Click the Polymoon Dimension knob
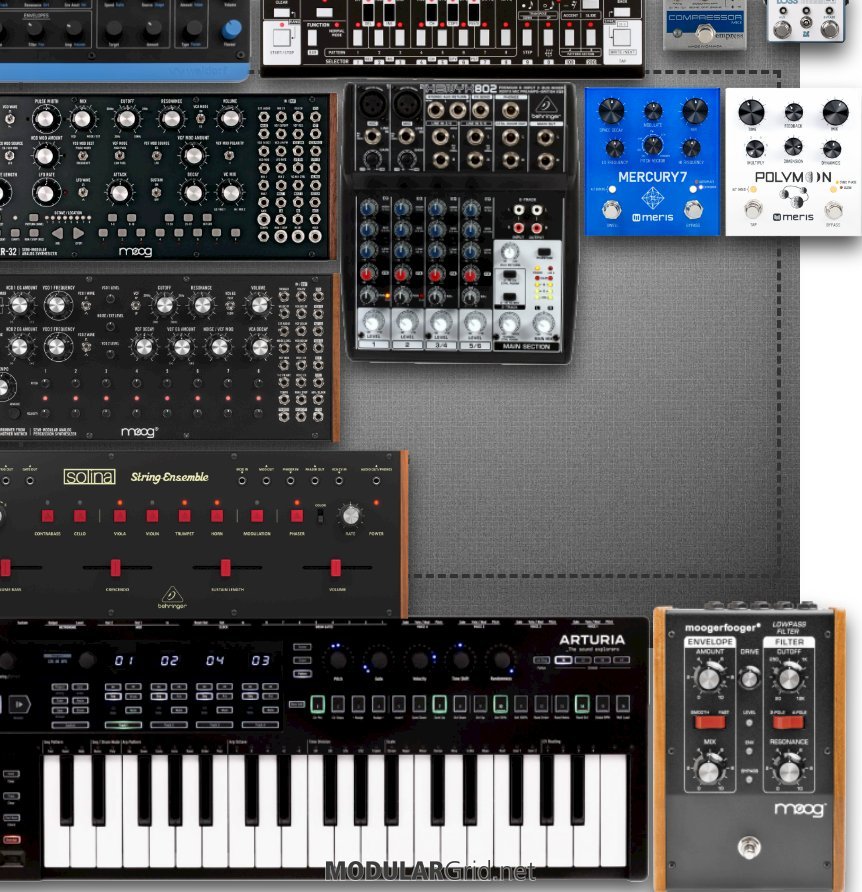This screenshot has height=892, width=862. coord(793,147)
